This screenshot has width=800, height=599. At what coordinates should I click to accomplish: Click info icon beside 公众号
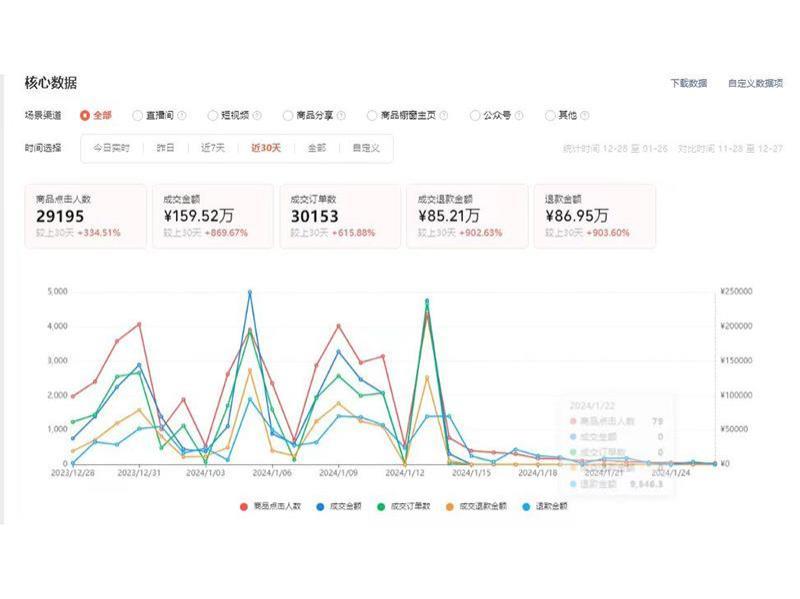click(519, 116)
